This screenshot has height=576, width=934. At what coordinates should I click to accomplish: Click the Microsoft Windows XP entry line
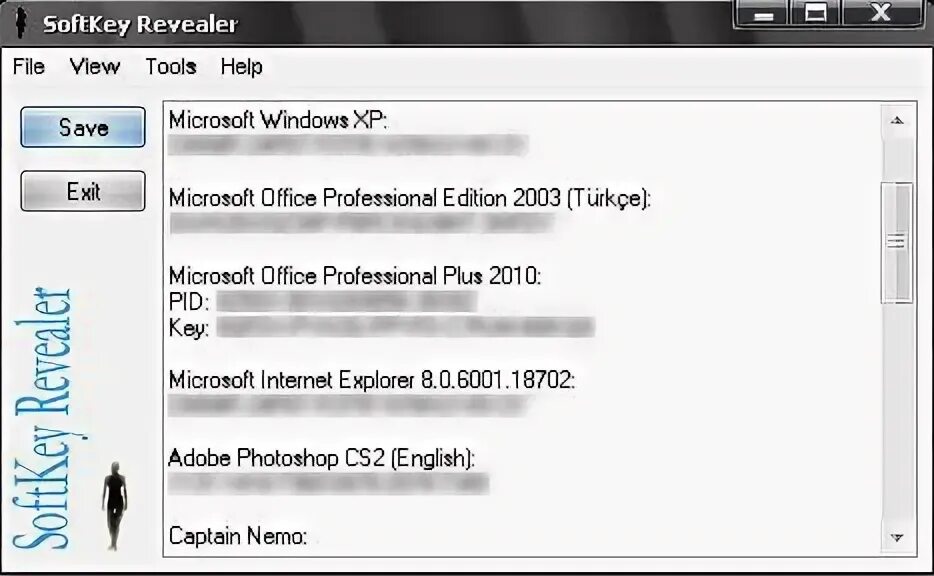point(278,120)
